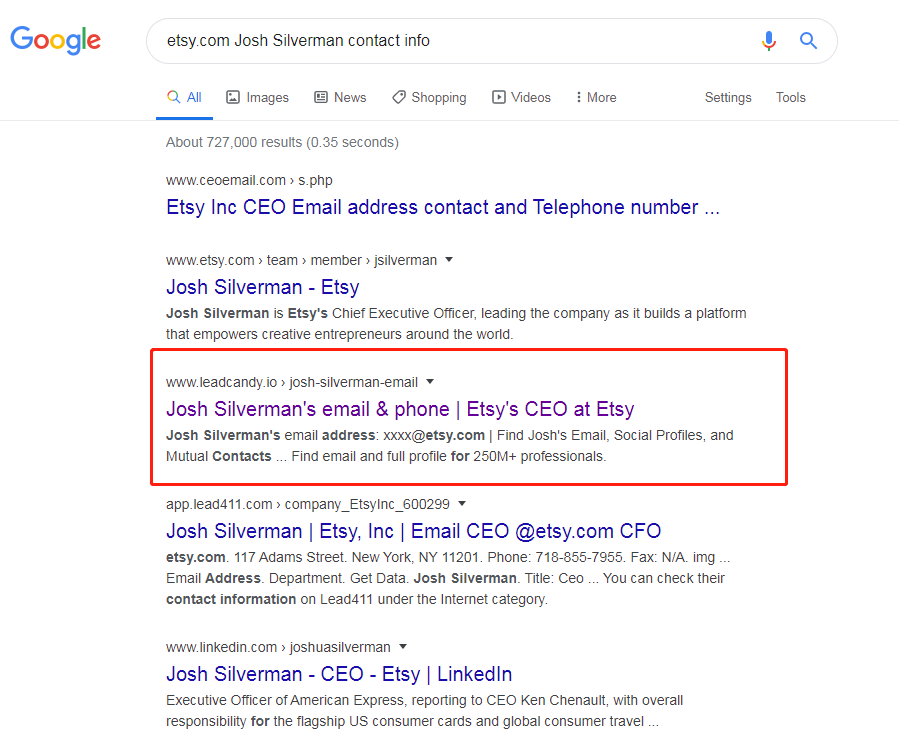
Task: Click Shopping tab tag icon
Action: pyautogui.click(x=399, y=97)
